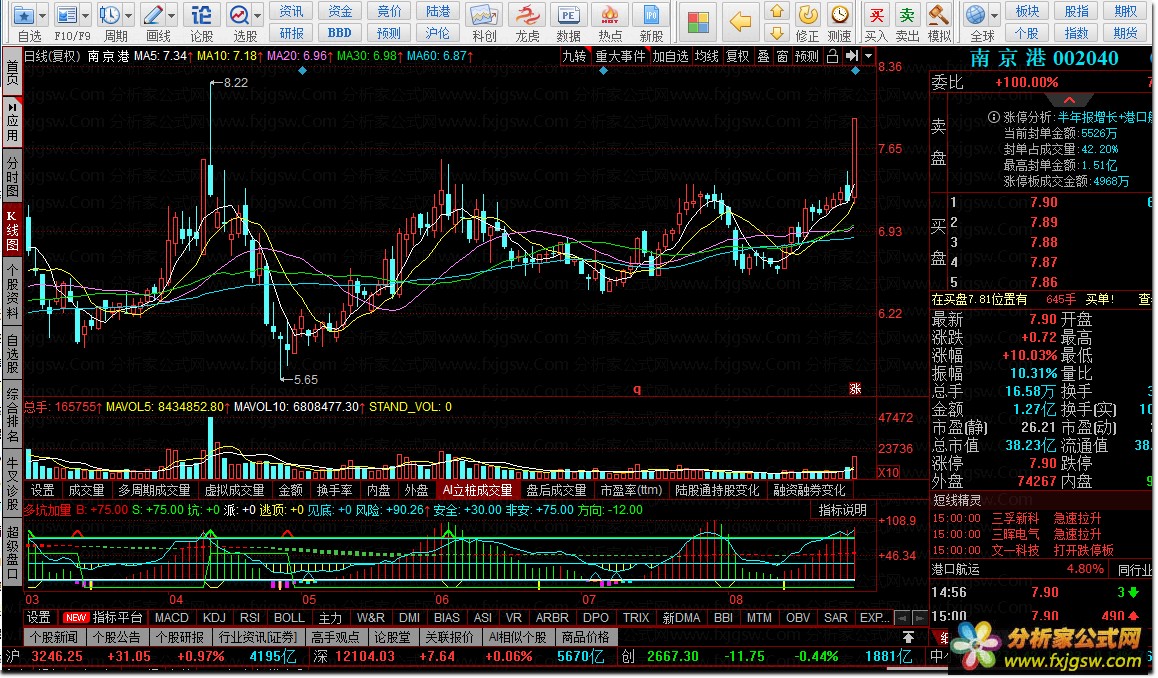Toggle 均线 moving averages display
This screenshot has width=1158, height=678.
pyautogui.click(x=707, y=56)
